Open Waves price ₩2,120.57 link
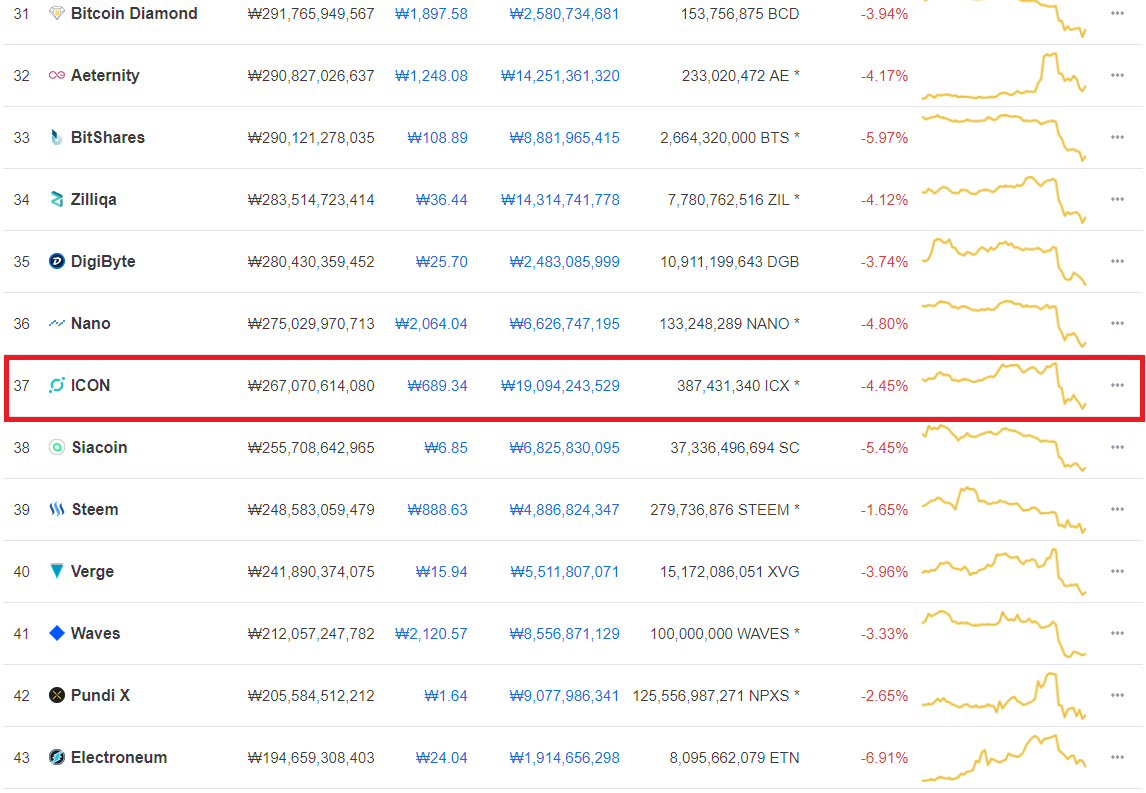Screen dimensions: 1146x793 tap(431, 634)
